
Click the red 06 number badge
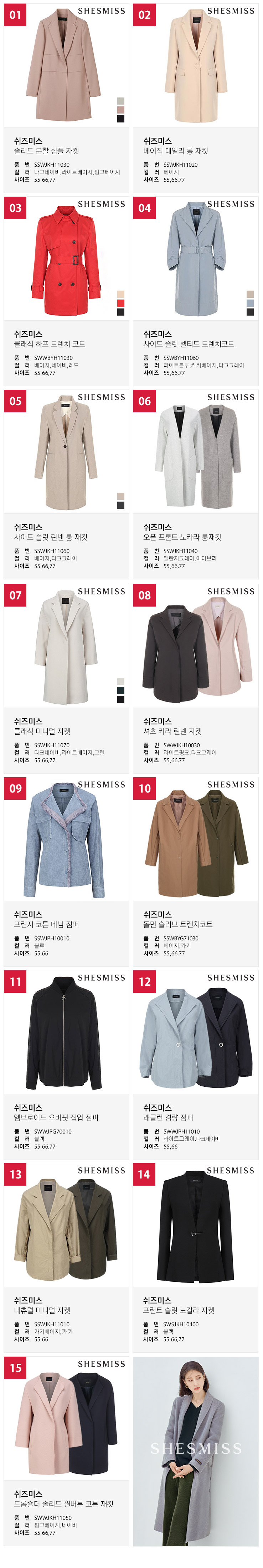pos(145,401)
